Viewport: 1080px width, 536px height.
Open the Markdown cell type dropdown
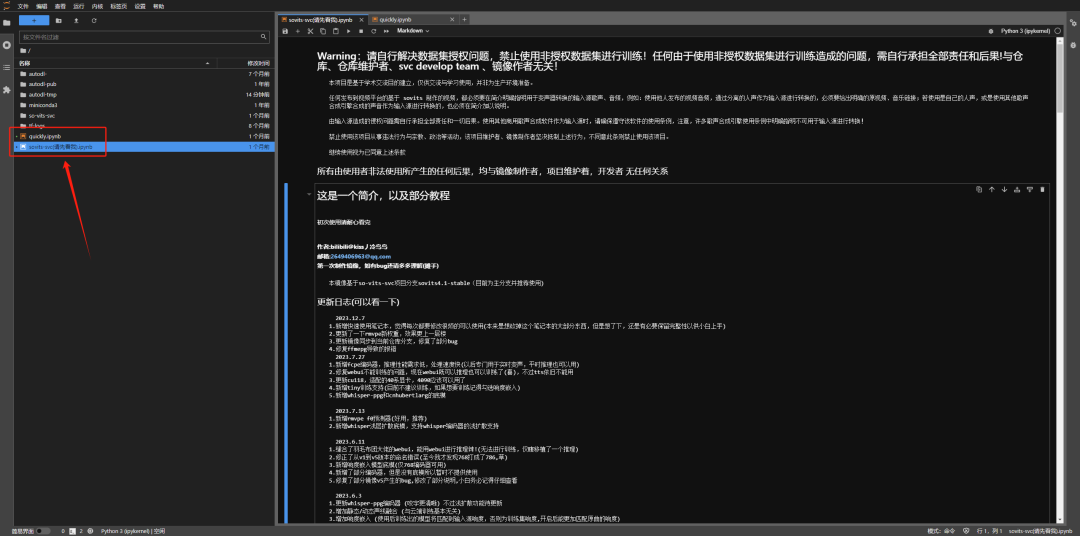point(413,31)
